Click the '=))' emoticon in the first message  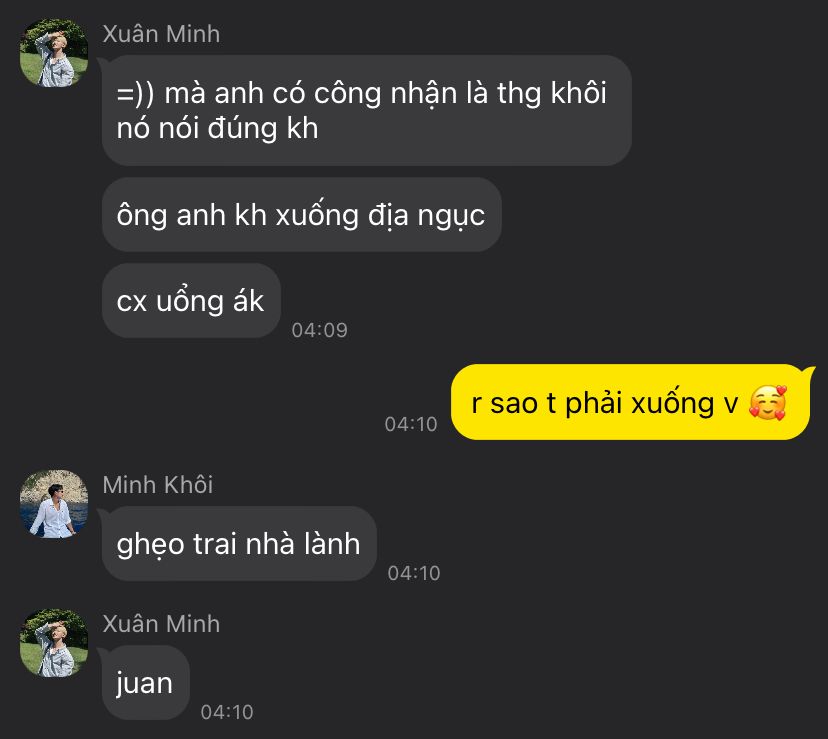(x=135, y=94)
